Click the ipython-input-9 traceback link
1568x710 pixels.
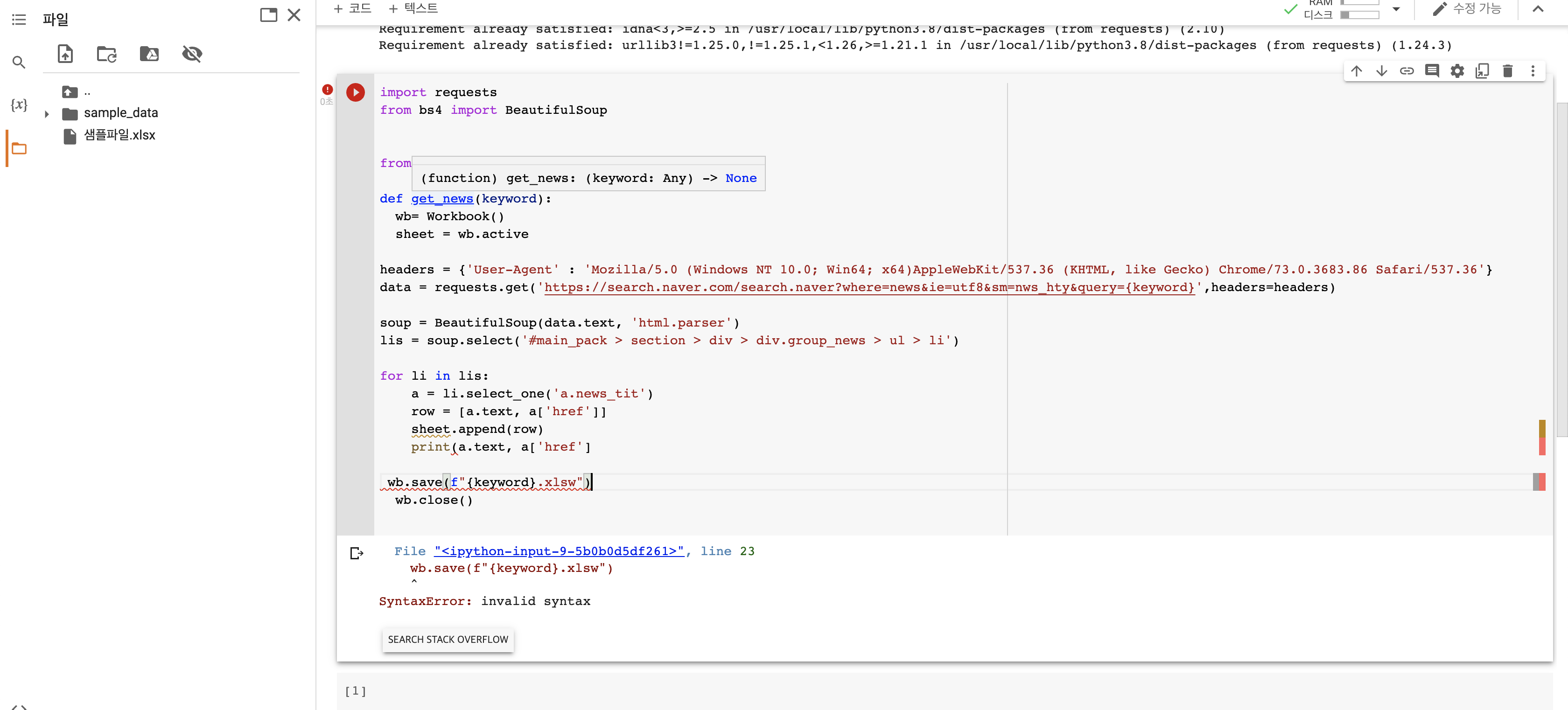point(559,551)
